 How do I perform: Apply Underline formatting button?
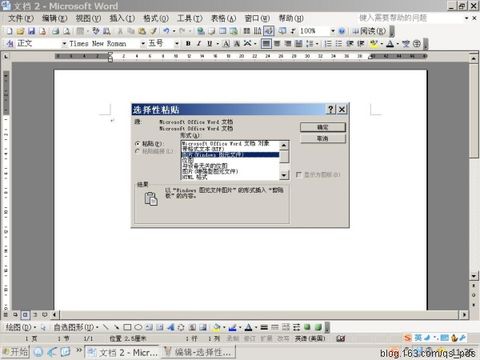(x=209, y=44)
